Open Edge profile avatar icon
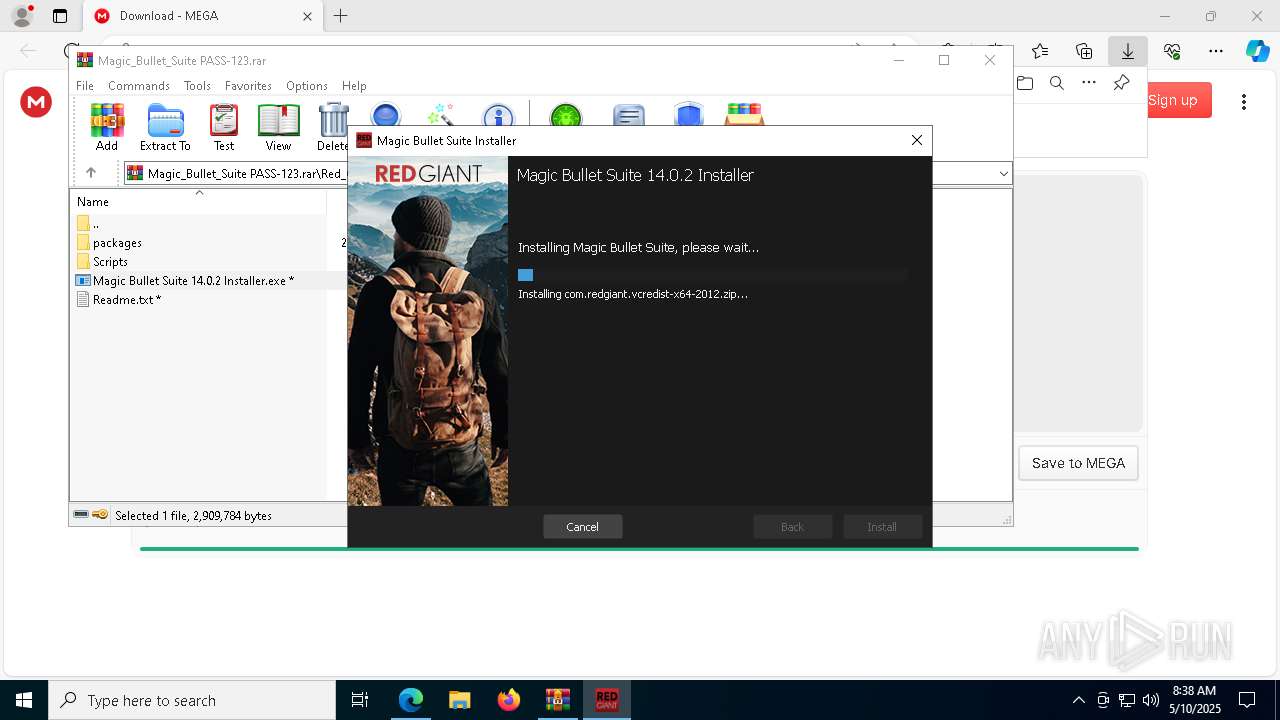 coord(22,16)
